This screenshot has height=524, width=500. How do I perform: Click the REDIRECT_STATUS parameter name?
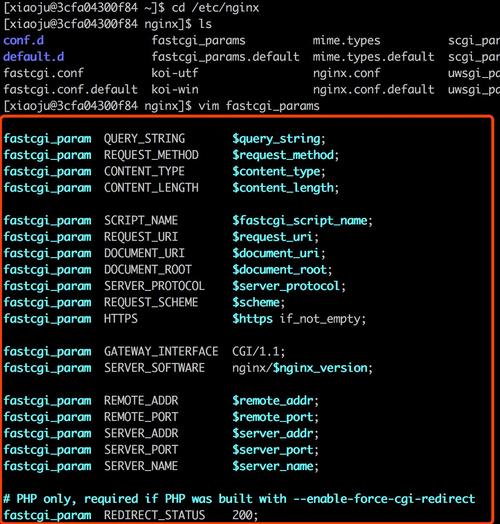click(154, 515)
